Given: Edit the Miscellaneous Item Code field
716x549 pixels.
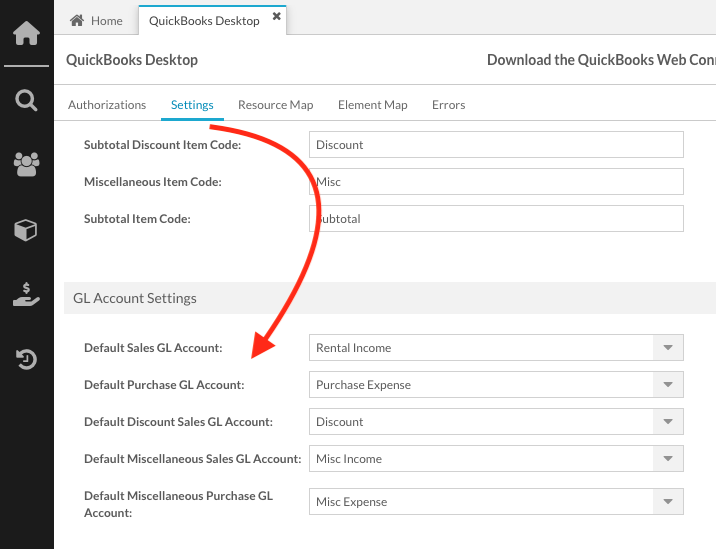Looking at the screenshot, I should pyautogui.click(x=496, y=182).
